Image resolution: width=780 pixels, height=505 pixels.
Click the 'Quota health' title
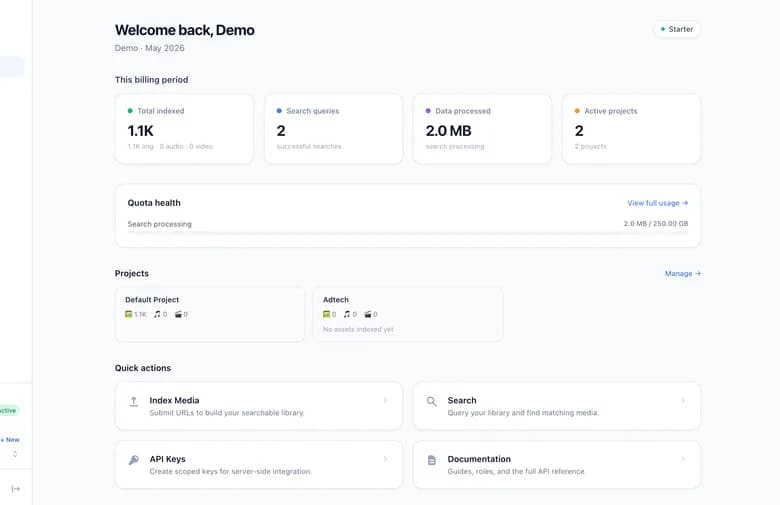(x=154, y=202)
